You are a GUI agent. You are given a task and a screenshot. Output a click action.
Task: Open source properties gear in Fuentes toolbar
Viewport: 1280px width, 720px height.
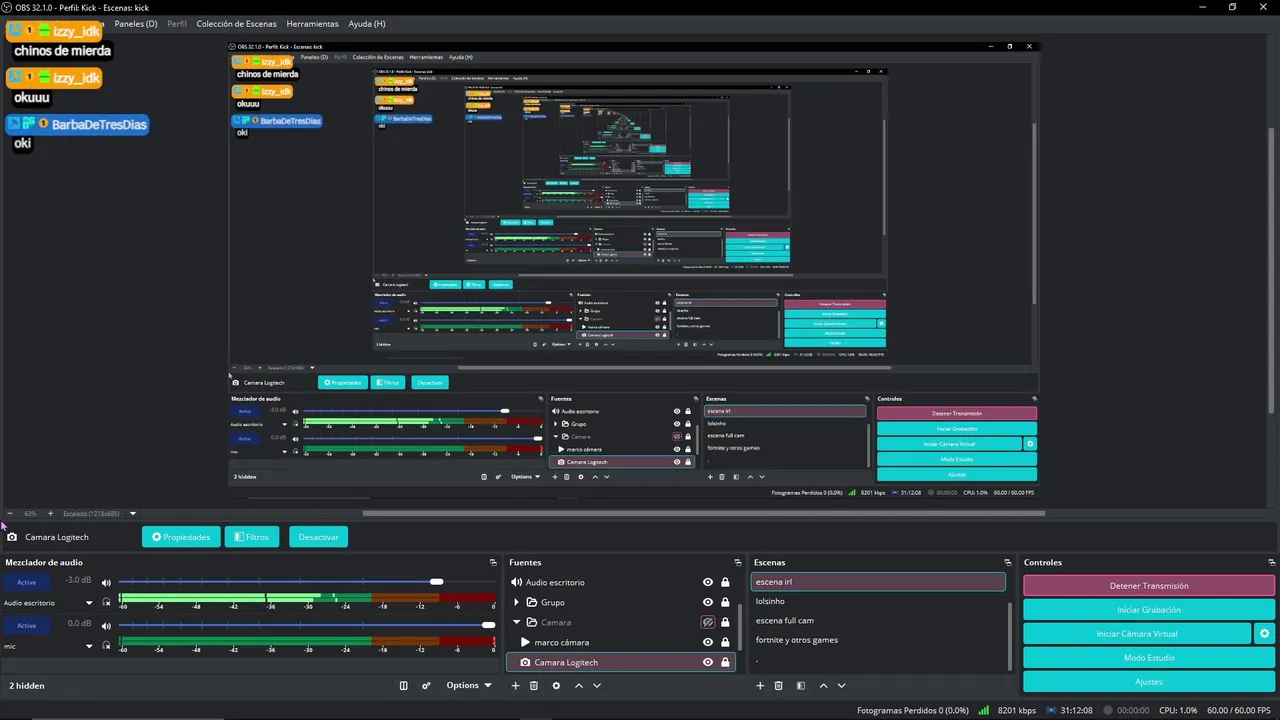[x=556, y=686]
